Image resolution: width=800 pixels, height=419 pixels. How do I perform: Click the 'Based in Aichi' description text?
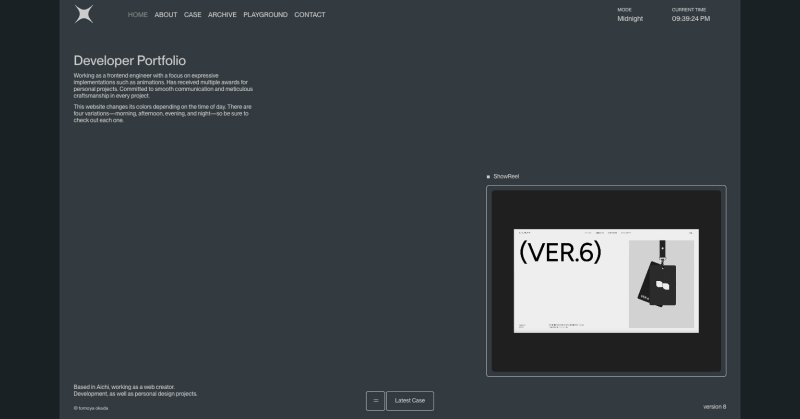[135, 390]
